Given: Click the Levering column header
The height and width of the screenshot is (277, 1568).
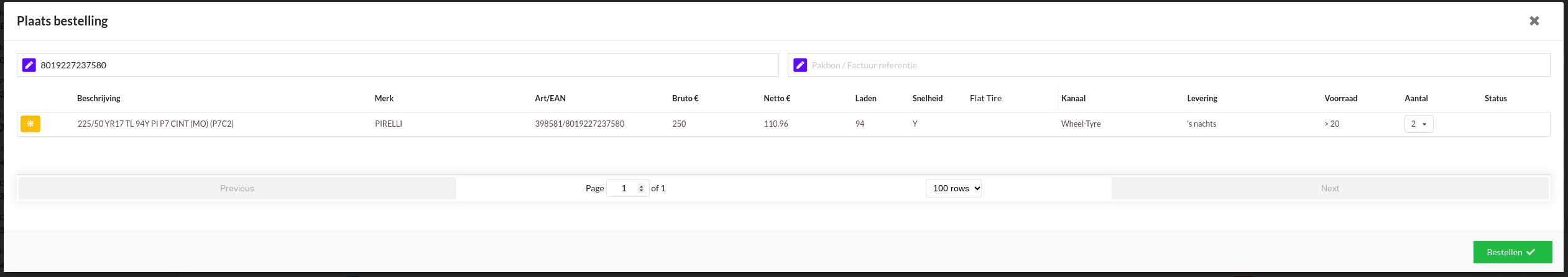Looking at the screenshot, I should (x=1202, y=98).
